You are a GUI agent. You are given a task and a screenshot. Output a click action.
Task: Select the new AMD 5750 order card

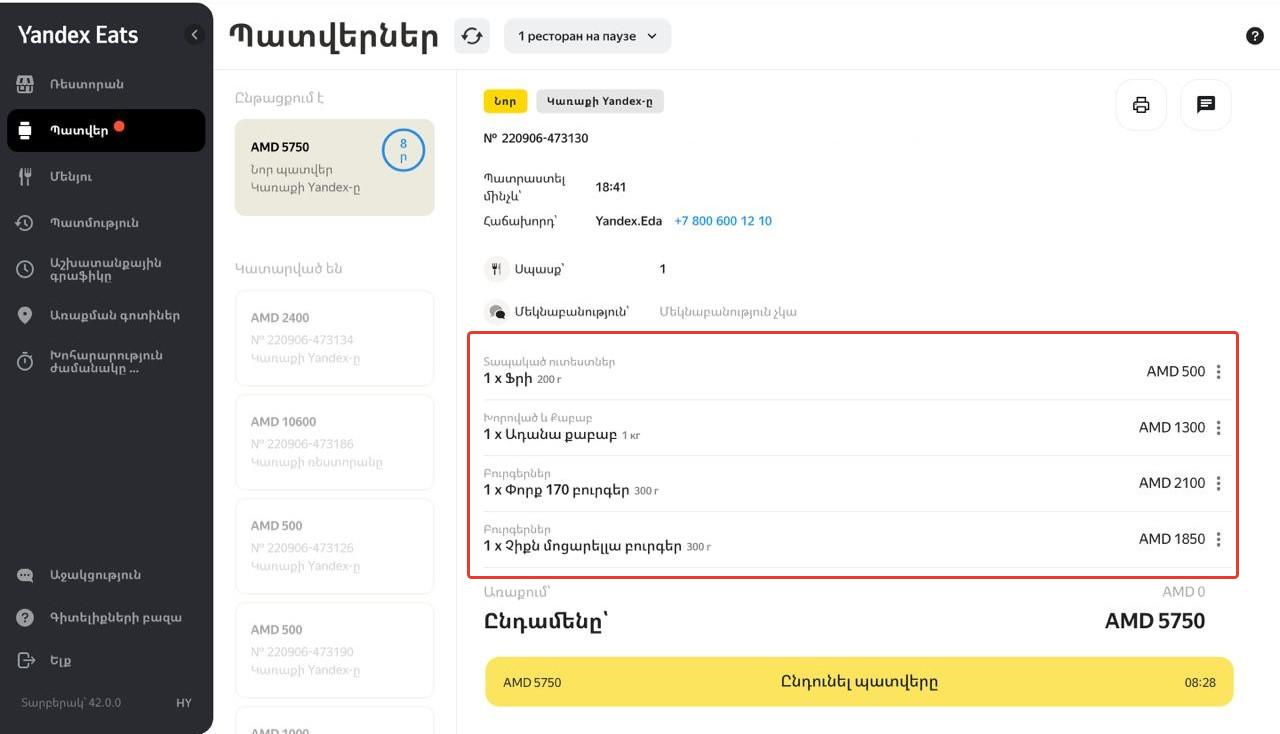coord(334,167)
